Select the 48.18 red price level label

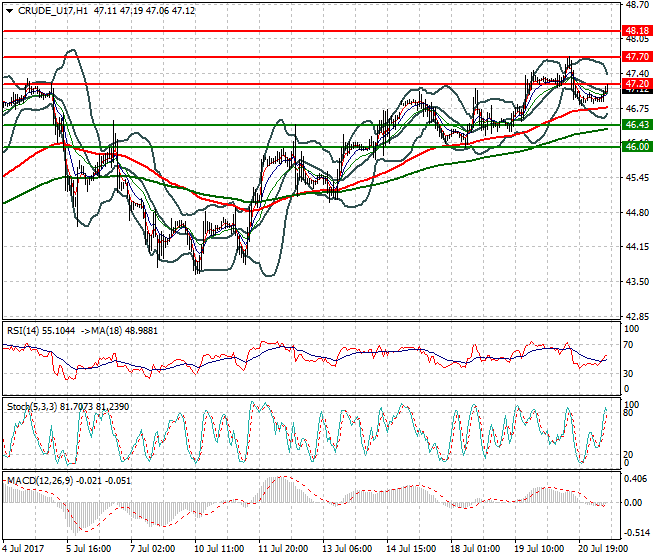pos(637,31)
